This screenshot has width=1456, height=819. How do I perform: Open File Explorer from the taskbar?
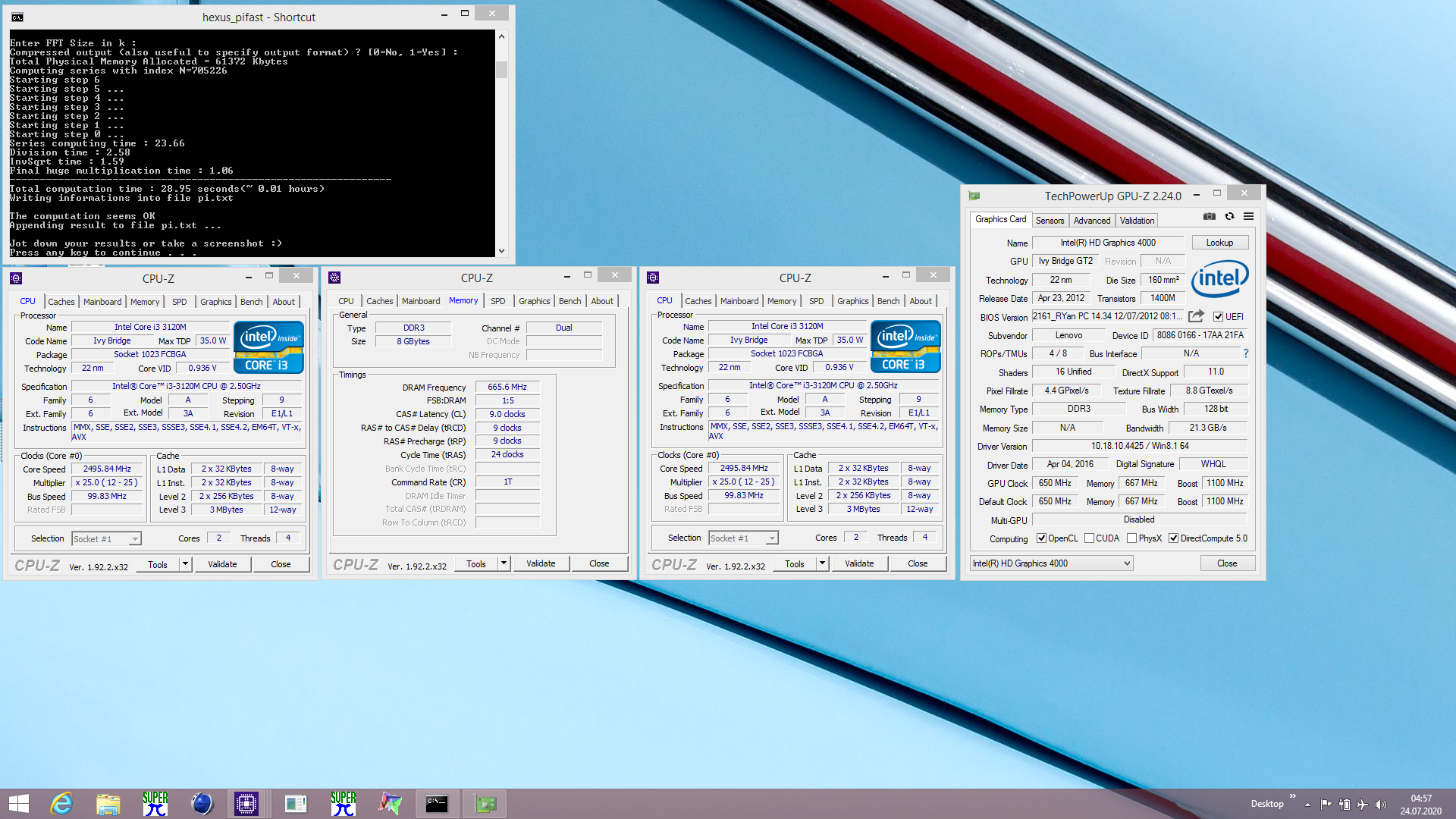coord(108,804)
